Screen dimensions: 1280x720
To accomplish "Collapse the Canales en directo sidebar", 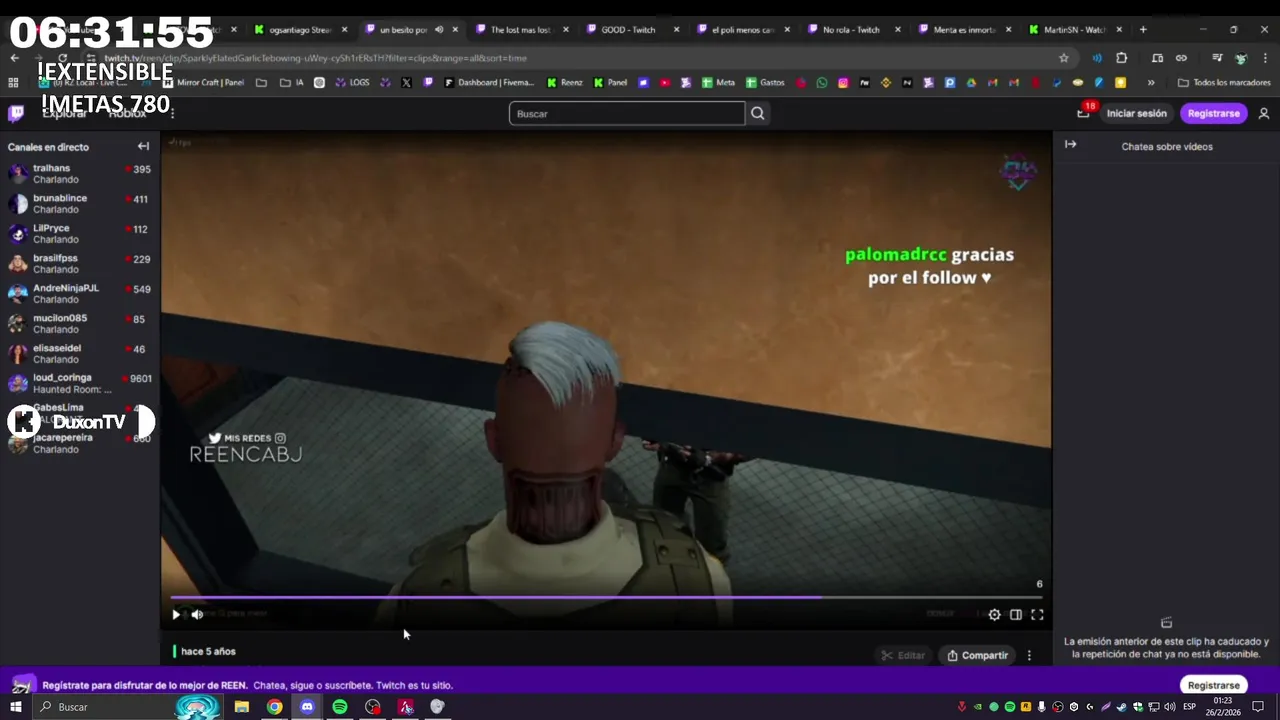I will coord(143,146).
